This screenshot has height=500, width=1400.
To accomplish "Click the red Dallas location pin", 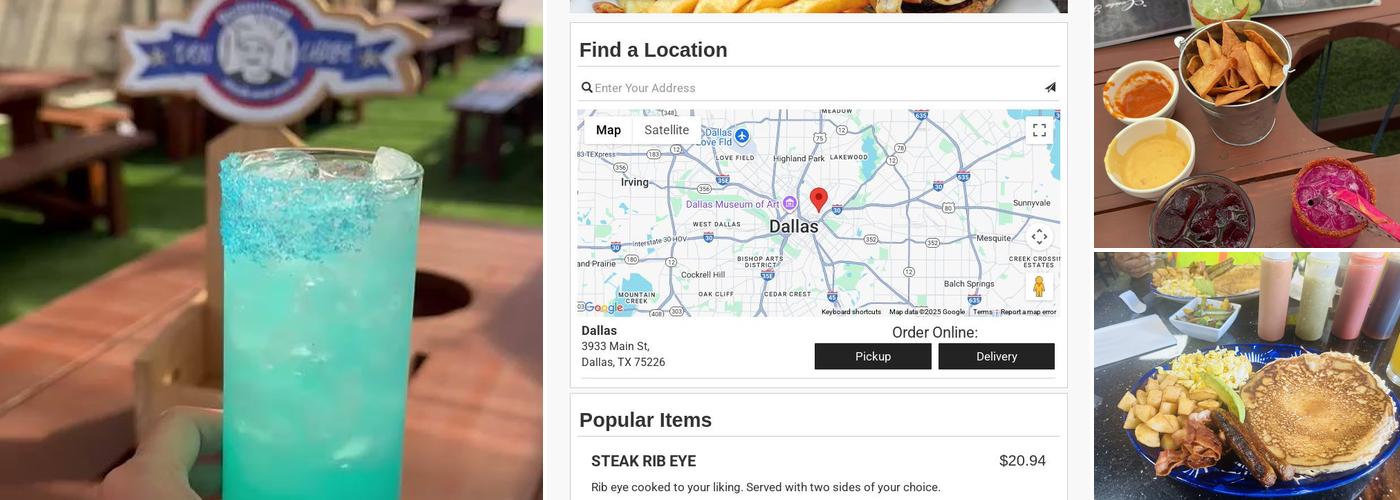I will point(819,200).
